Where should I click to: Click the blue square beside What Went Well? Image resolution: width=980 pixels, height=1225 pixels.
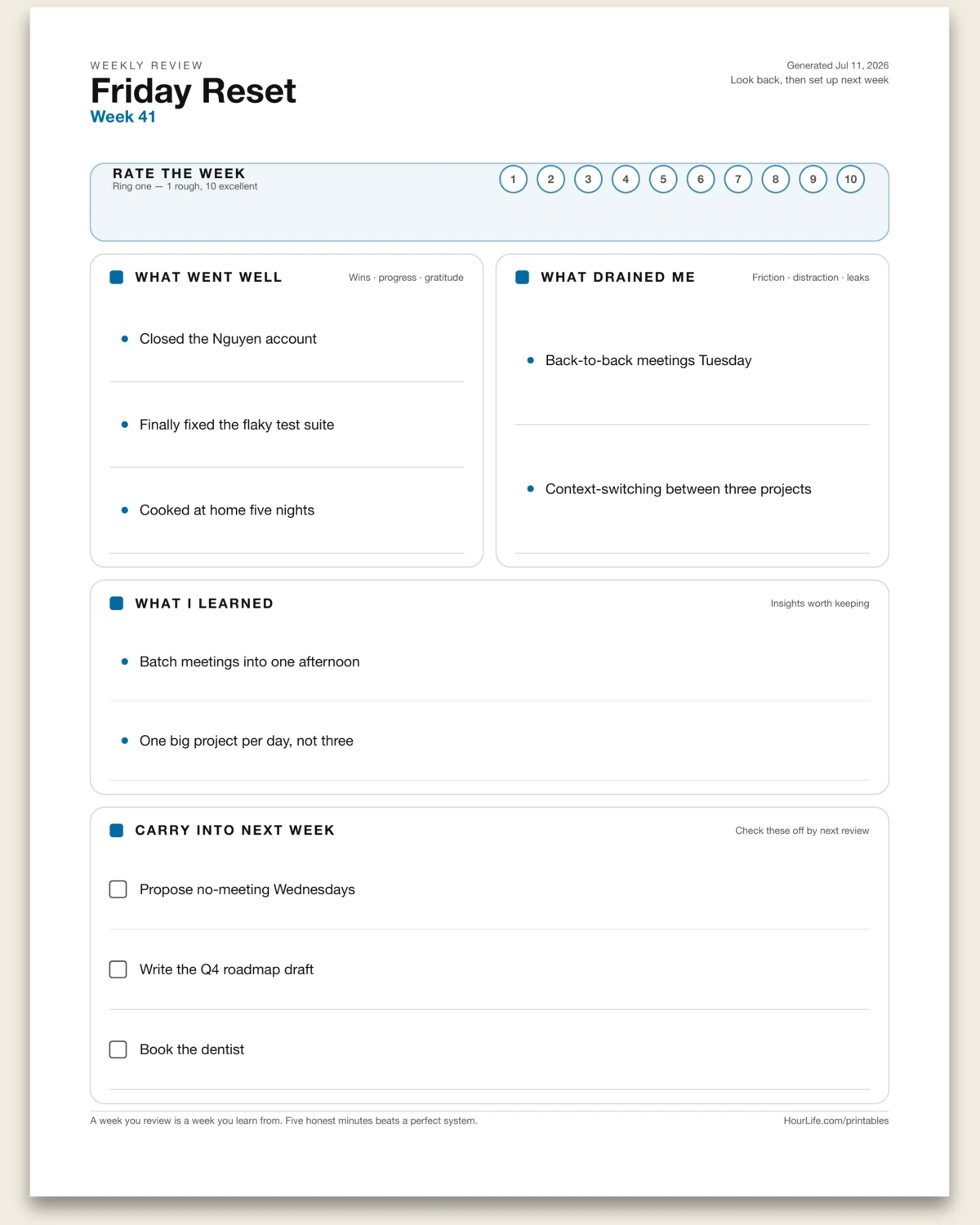tap(117, 278)
